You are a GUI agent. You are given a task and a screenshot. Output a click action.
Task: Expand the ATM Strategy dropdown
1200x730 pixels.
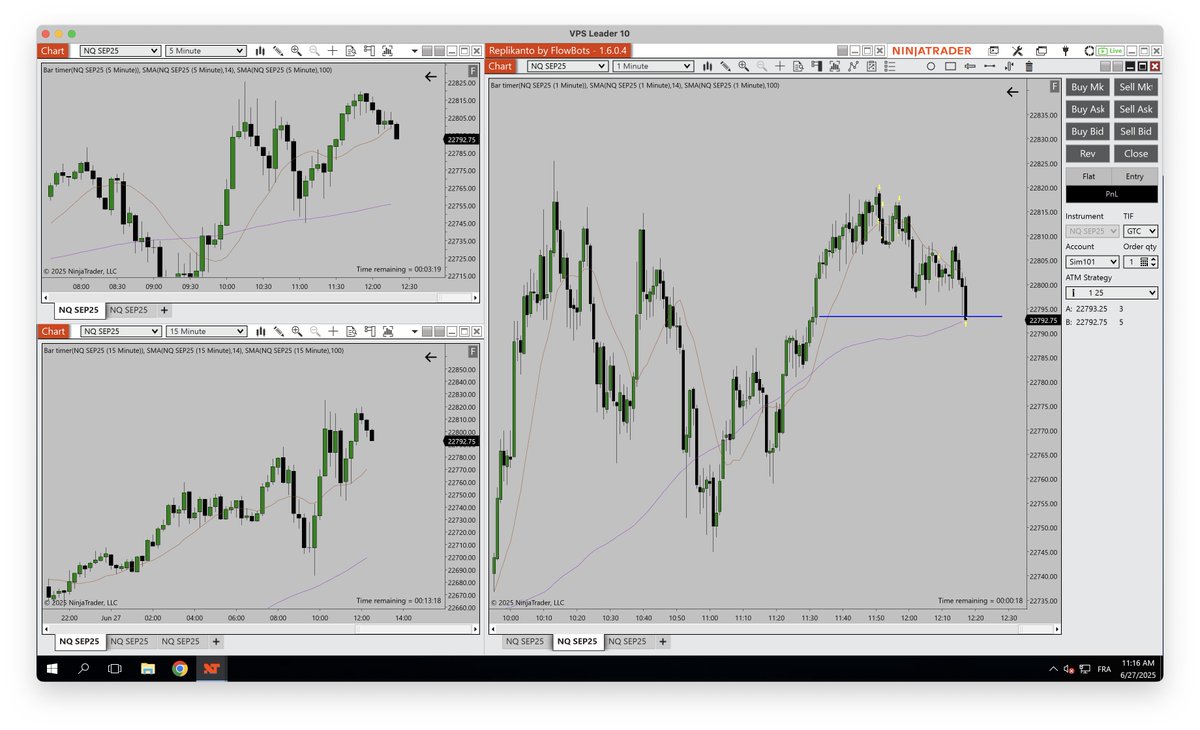[1112, 292]
